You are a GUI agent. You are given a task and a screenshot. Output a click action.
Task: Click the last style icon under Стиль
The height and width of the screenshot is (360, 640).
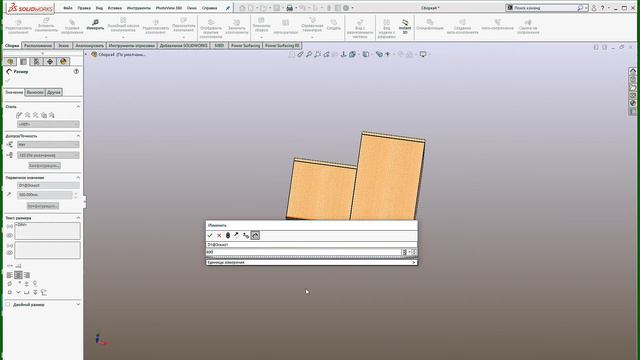(x=52, y=116)
